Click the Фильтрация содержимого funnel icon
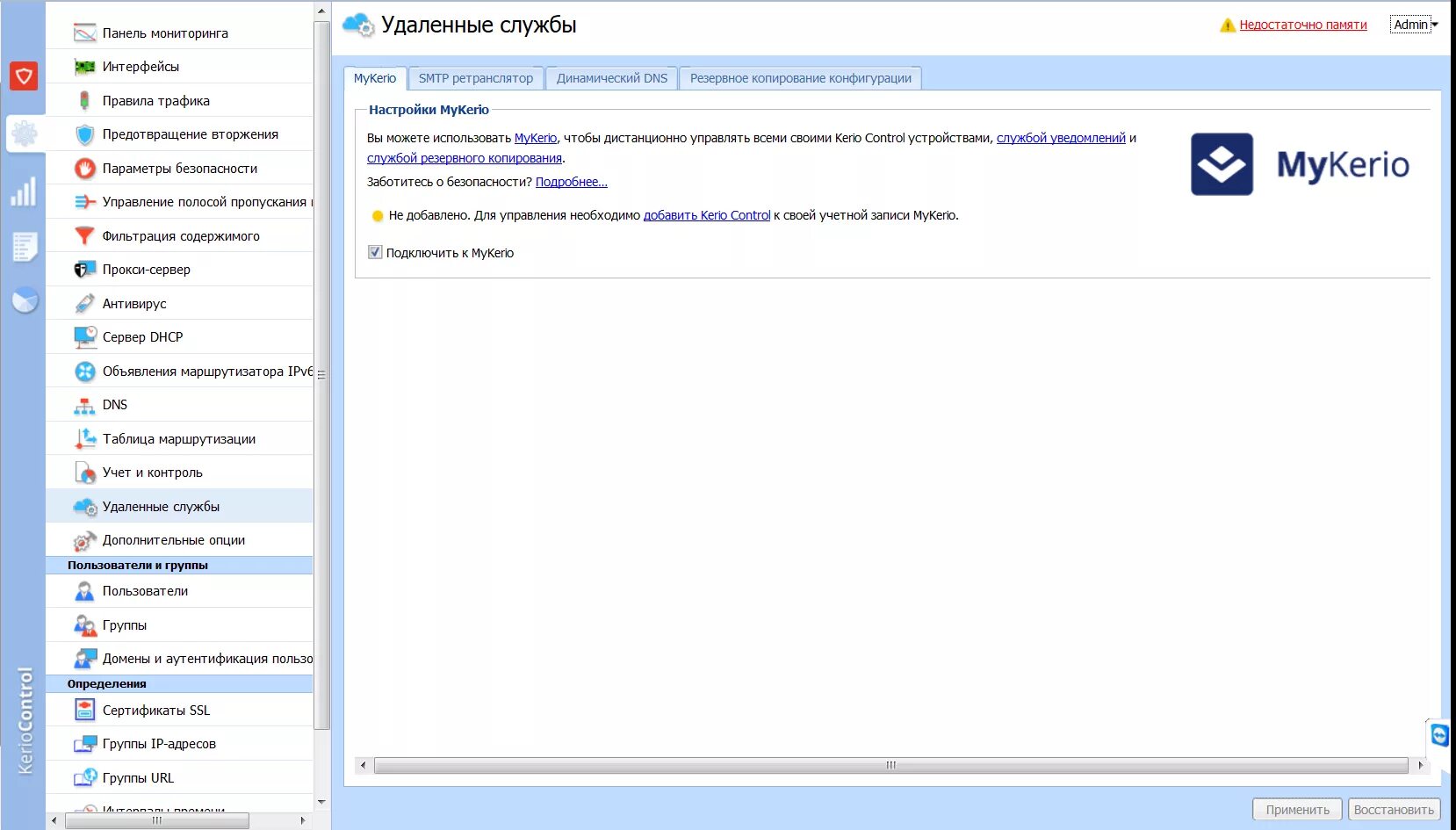The width and height of the screenshot is (1456, 830). coord(84,235)
